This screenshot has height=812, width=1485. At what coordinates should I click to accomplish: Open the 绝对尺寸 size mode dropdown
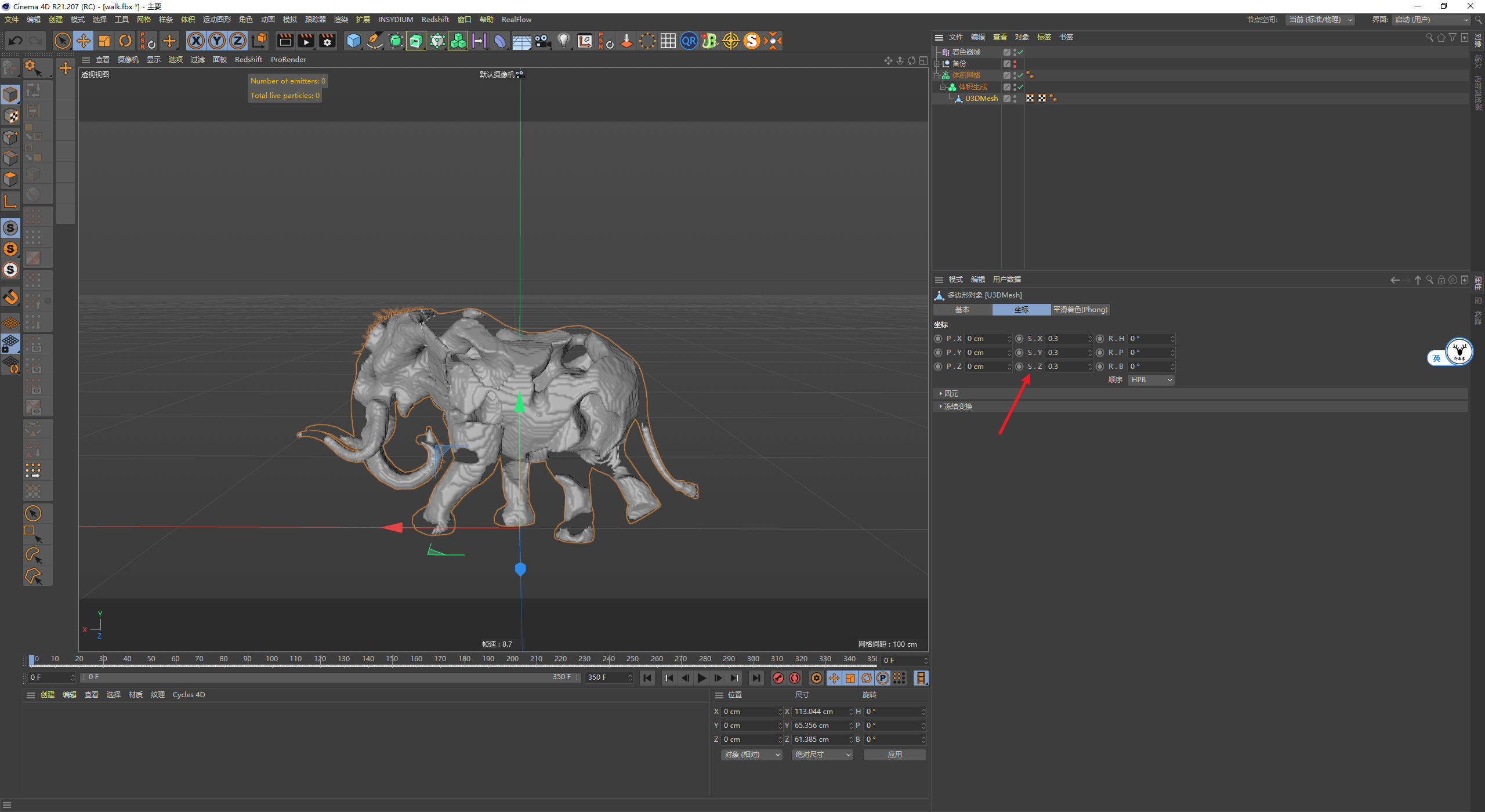click(822, 755)
